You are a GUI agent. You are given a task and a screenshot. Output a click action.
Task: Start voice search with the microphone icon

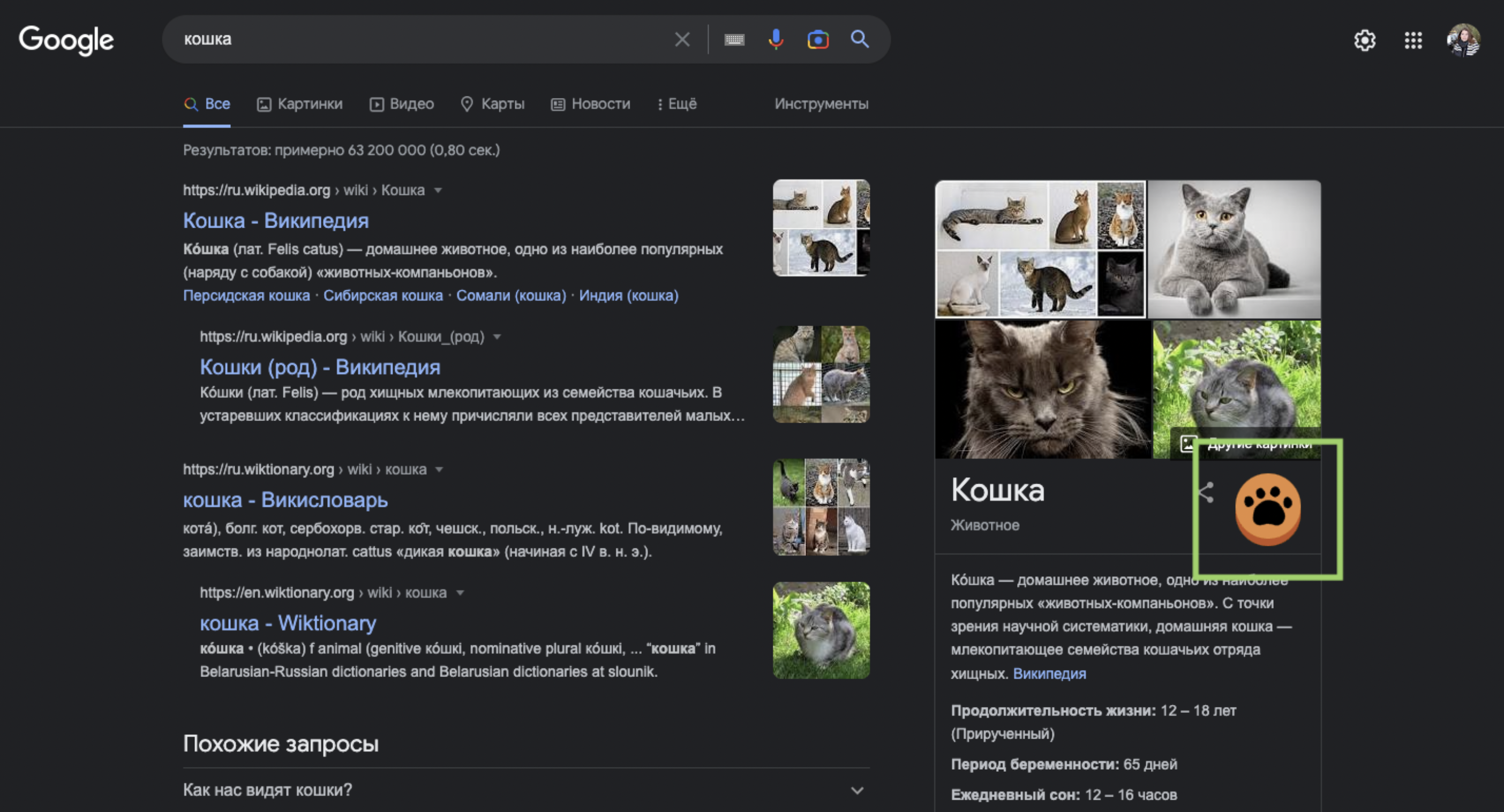click(x=776, y=40)
